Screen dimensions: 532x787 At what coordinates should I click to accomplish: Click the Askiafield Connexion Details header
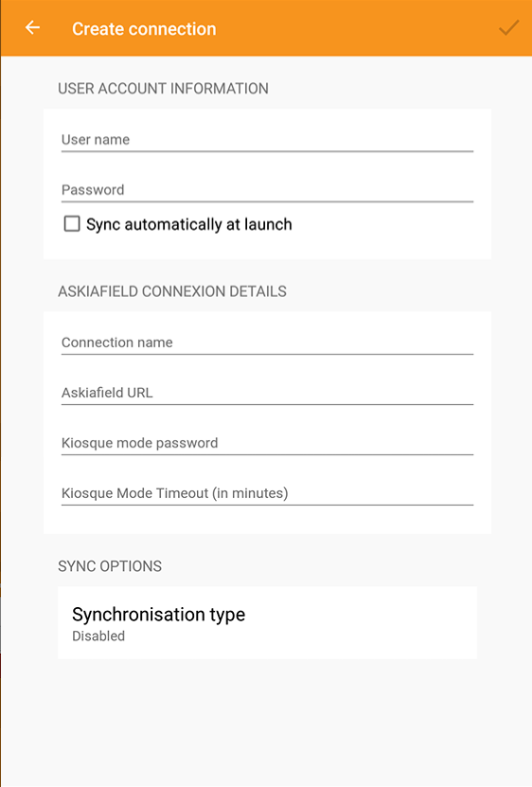[172, 291]
